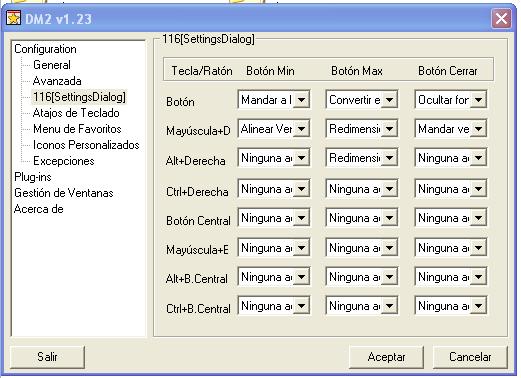Click the Salir button

coord(47,357)
